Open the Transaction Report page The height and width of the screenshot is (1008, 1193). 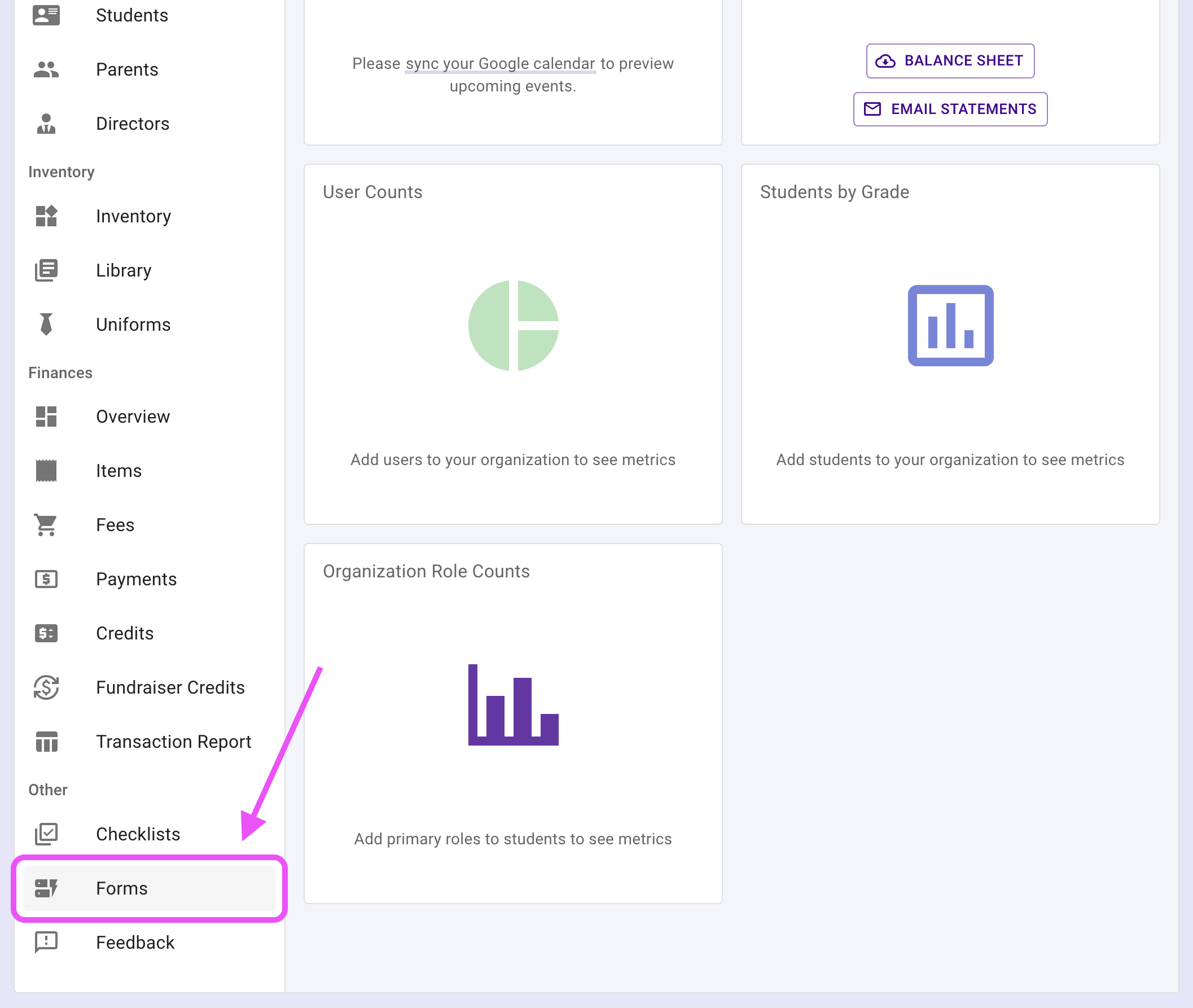[173, 742]
